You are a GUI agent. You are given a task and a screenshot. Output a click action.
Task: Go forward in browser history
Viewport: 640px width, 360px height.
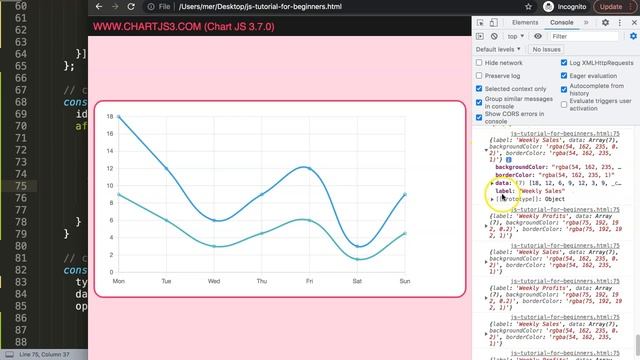pos(115,7)
